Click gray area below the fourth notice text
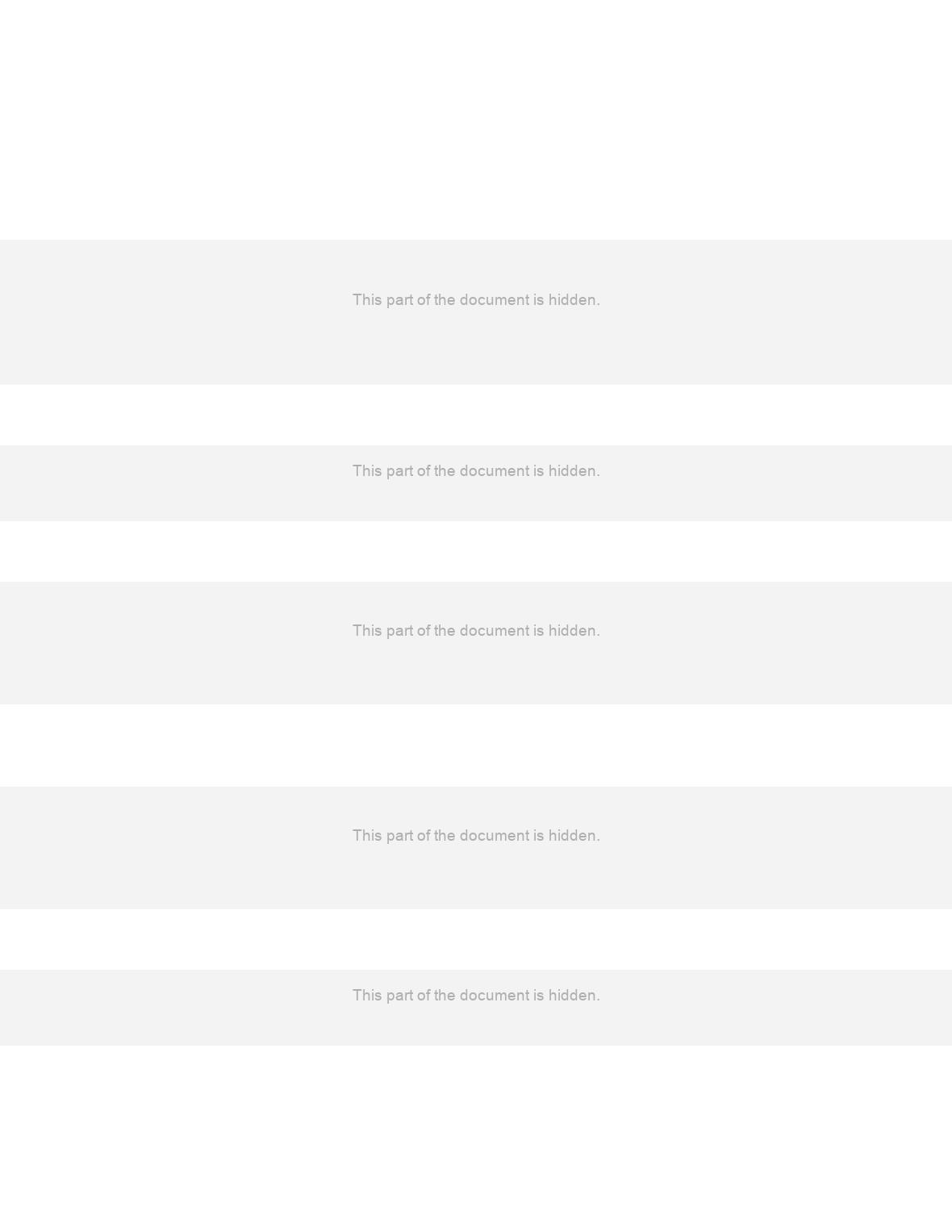 (x=476, y=877)
